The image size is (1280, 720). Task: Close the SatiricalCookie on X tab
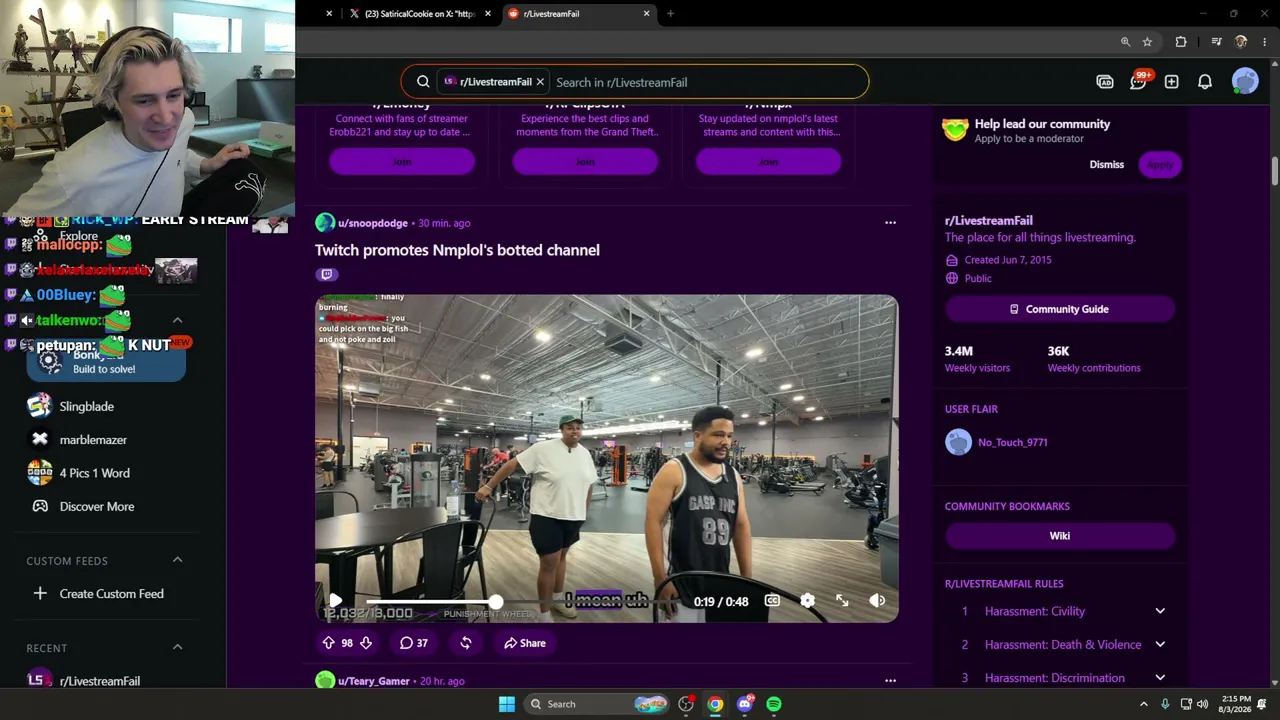point(488,14)
